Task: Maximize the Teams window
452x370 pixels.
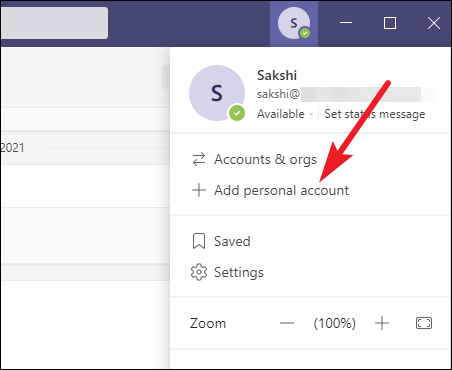Action: [390, 23]
